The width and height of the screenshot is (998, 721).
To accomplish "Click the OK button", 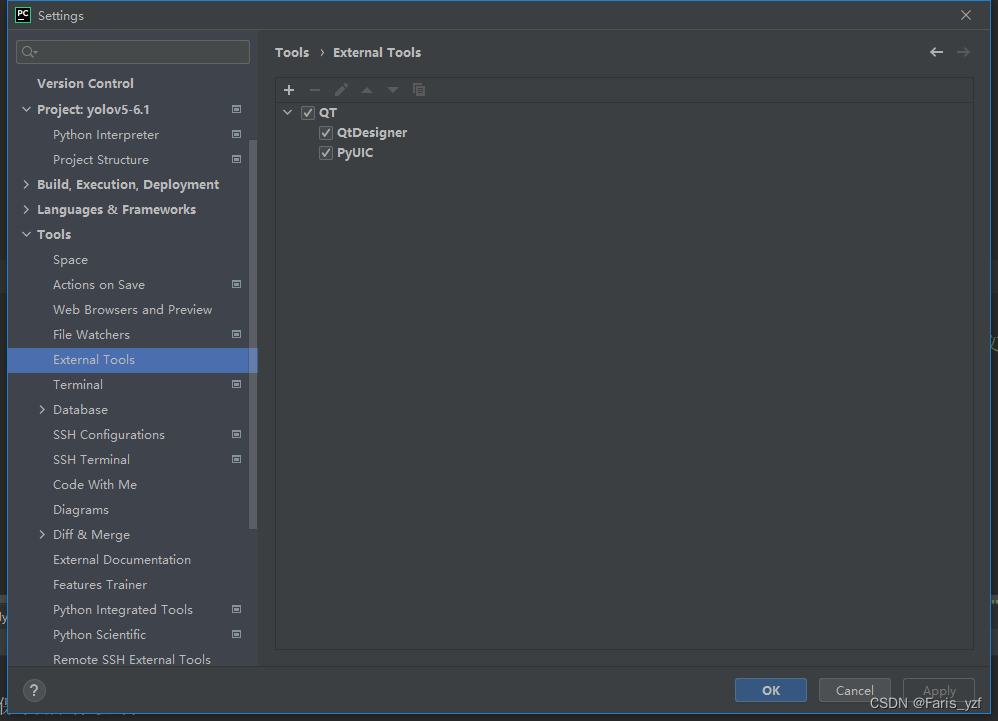I will pyautogui.click(x=771, y=690).
